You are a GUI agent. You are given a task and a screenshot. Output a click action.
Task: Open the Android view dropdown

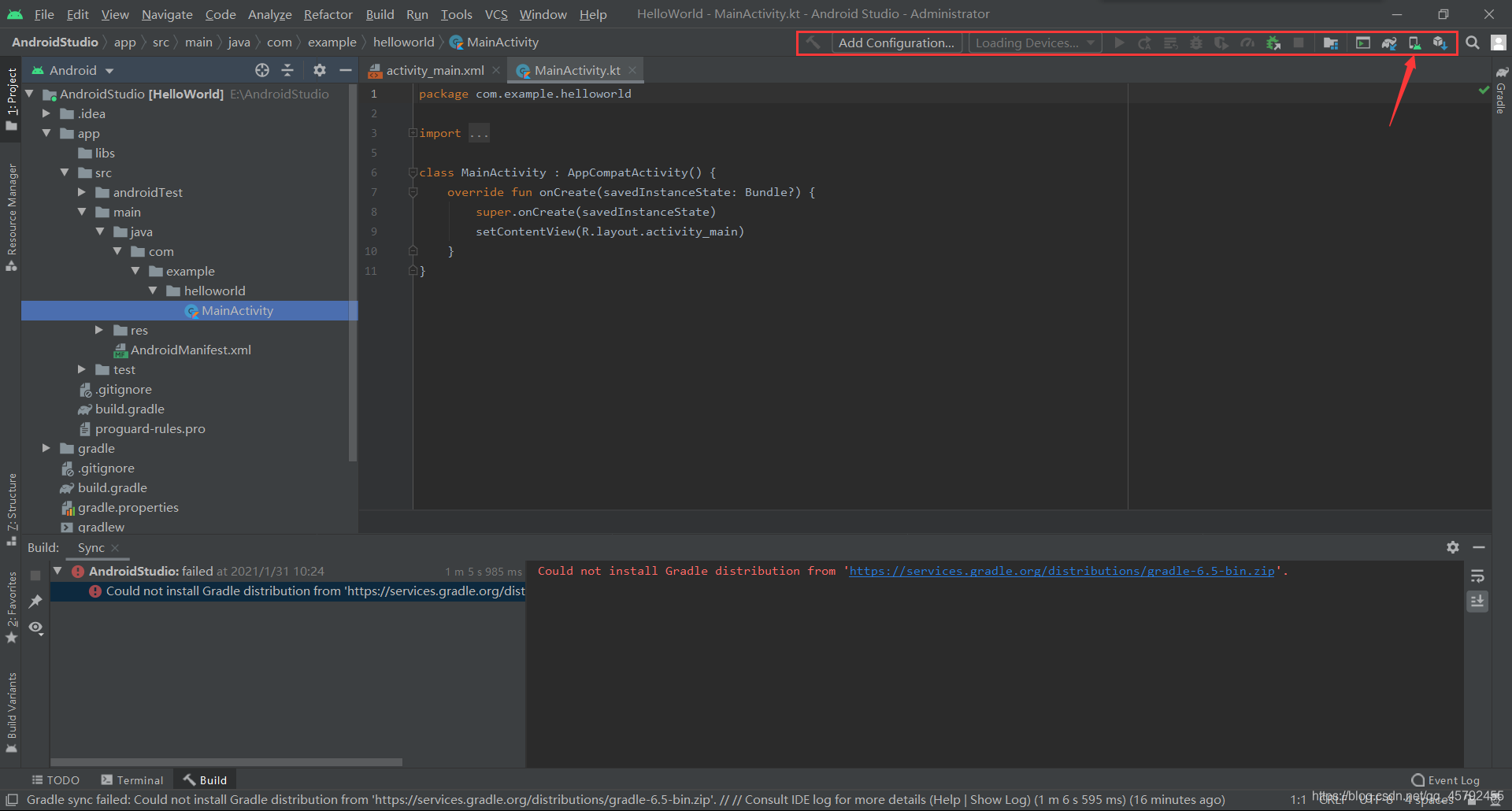[x=73, y=71]
